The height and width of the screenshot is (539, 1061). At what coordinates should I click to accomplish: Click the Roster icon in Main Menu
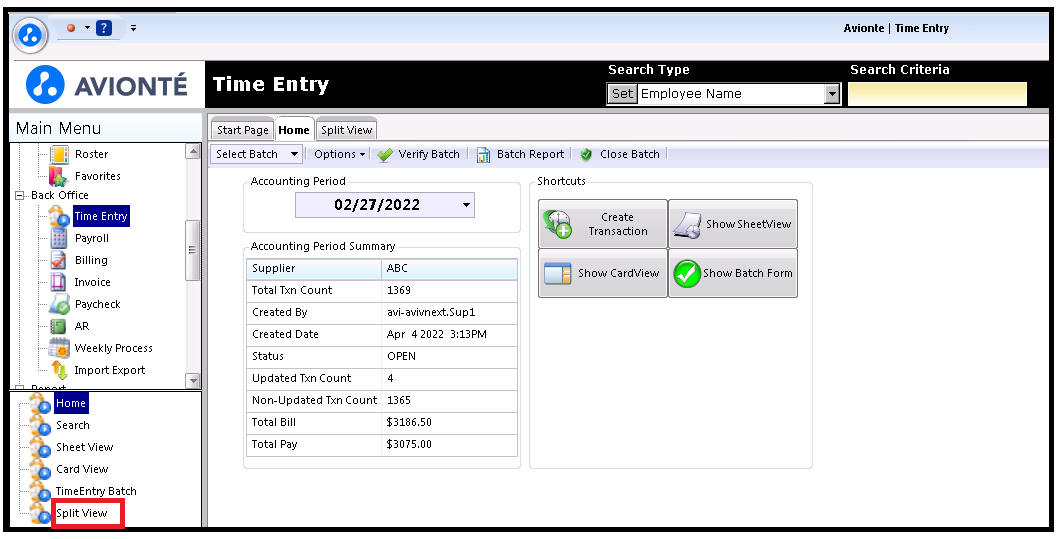(x=60, y=154)
